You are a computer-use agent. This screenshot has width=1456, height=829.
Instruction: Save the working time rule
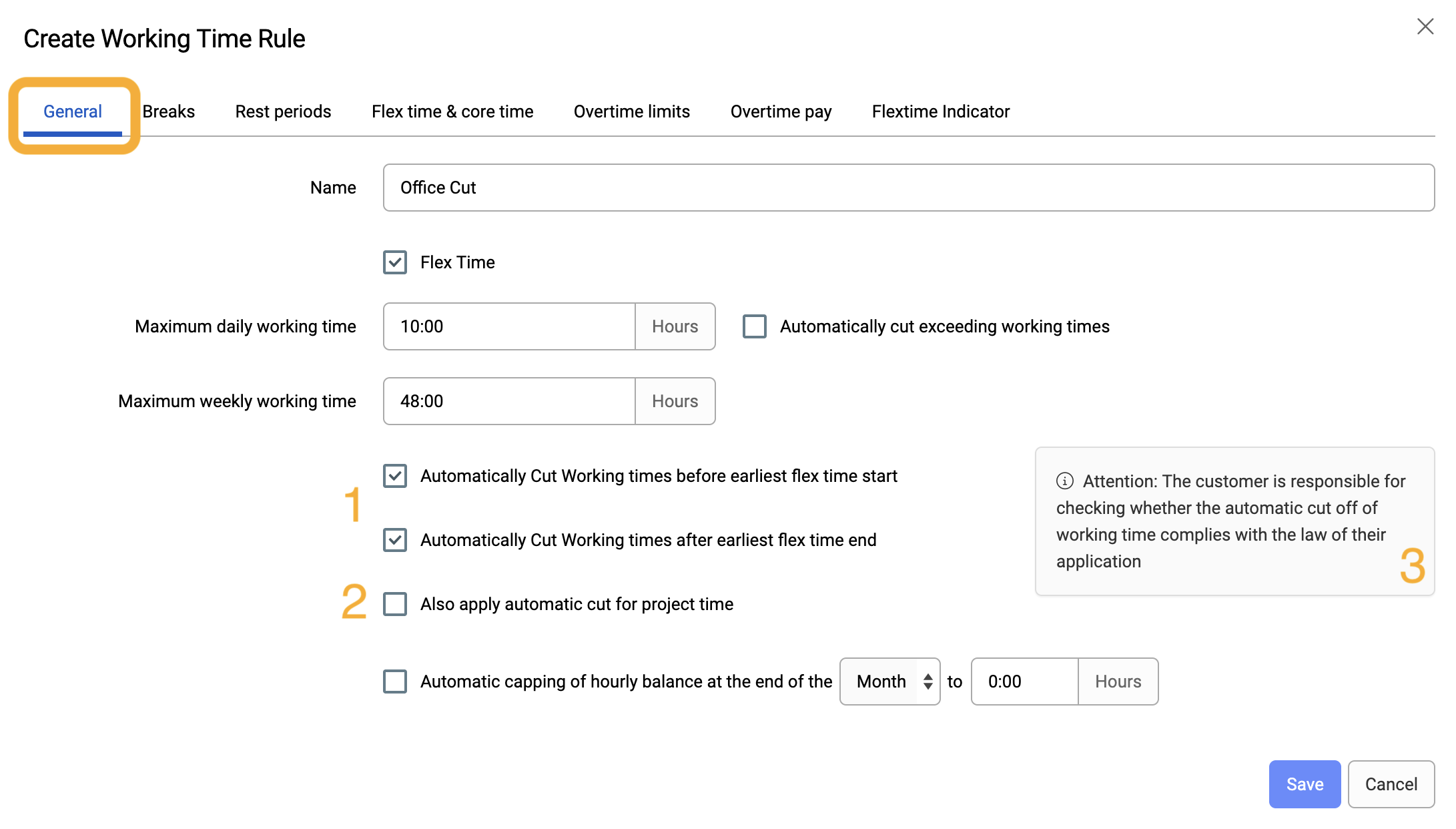pos(1305,784)
